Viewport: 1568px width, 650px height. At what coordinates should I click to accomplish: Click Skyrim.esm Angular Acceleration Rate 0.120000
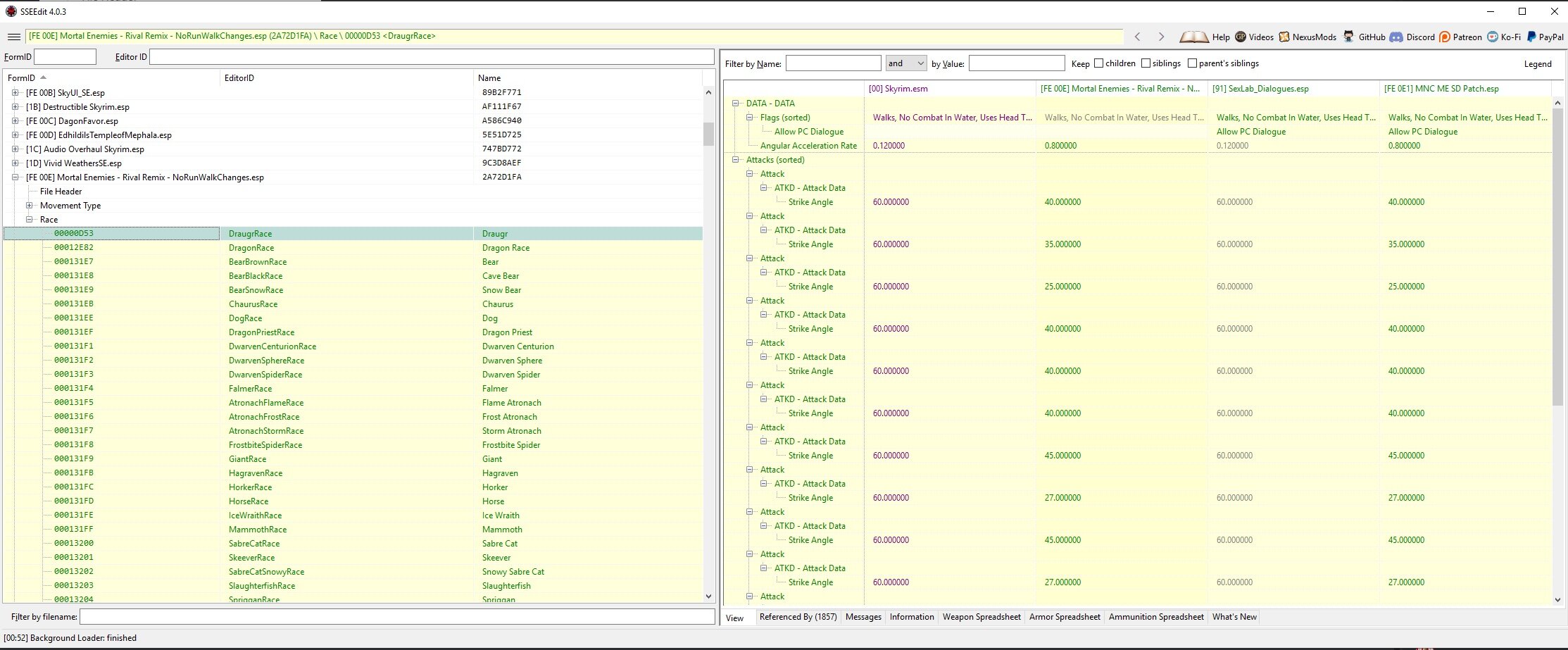coord(889,146)
